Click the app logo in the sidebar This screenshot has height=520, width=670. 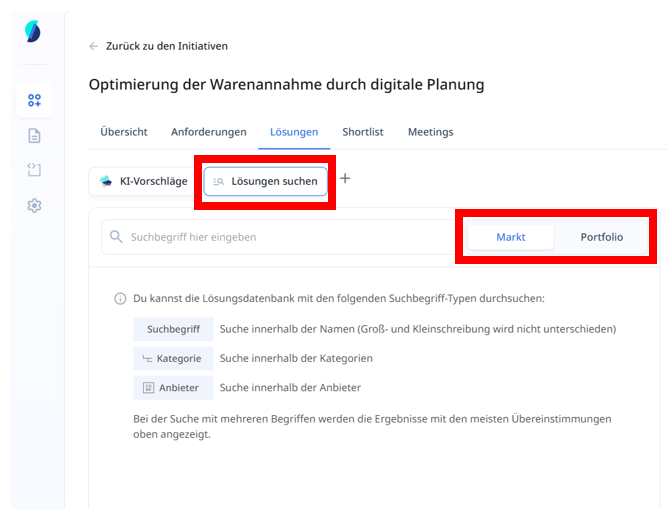[x=33, y=32]
